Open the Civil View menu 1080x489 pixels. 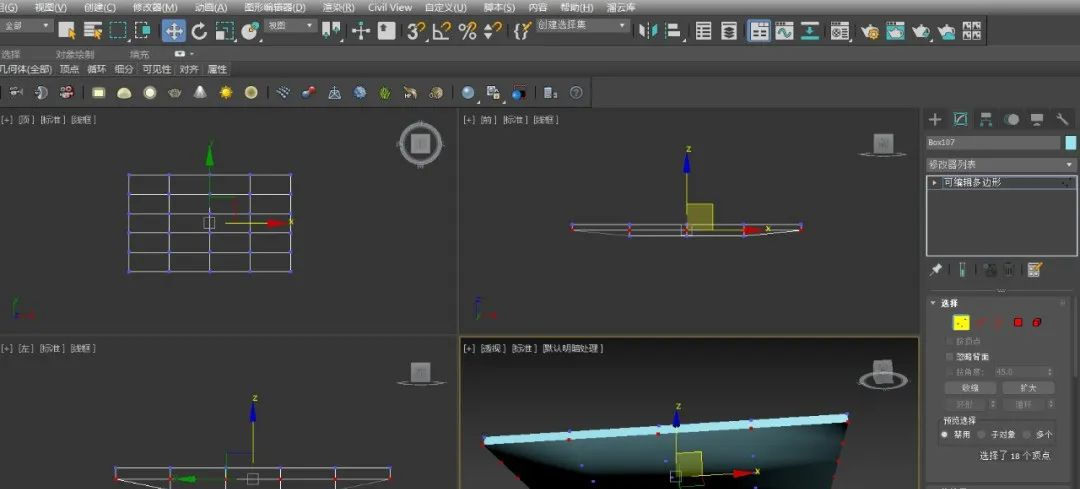click(x=390, y=8)
